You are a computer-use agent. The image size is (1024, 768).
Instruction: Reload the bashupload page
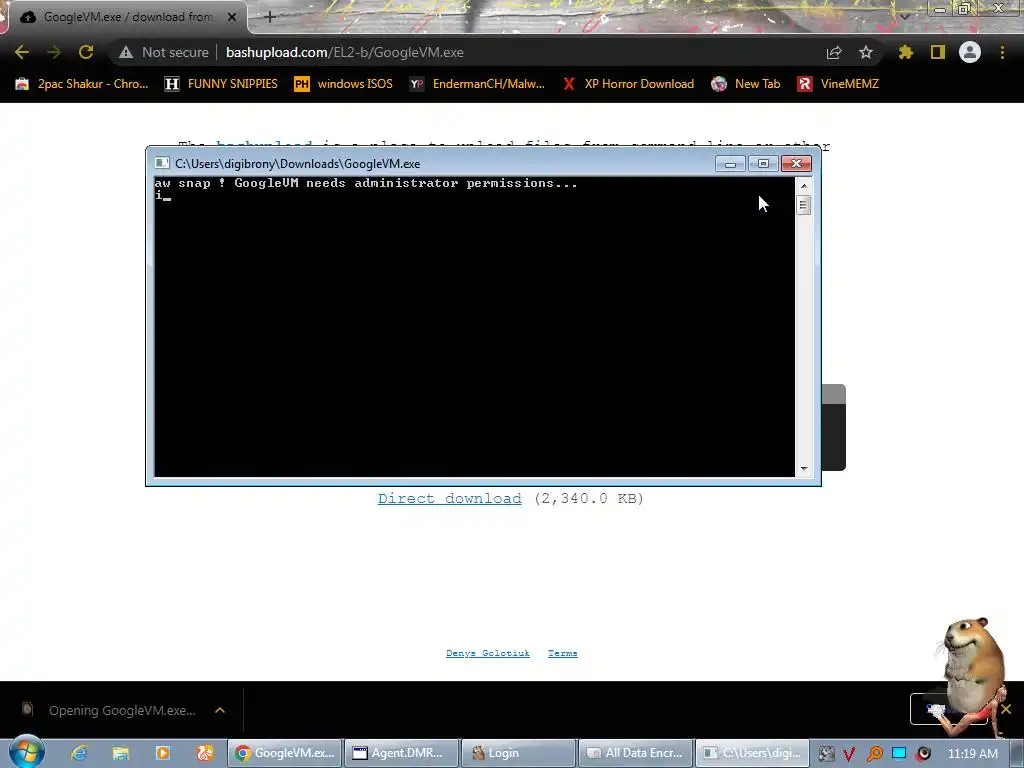pyautogui.click(x=86, y=52)
